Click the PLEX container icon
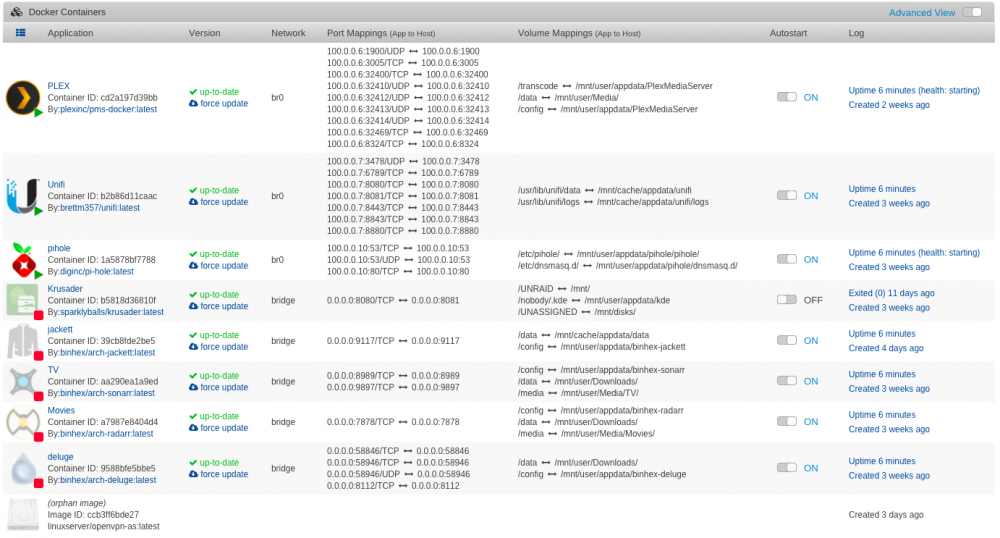This screenshot has height=538, width=1000. tap(23, 98)
